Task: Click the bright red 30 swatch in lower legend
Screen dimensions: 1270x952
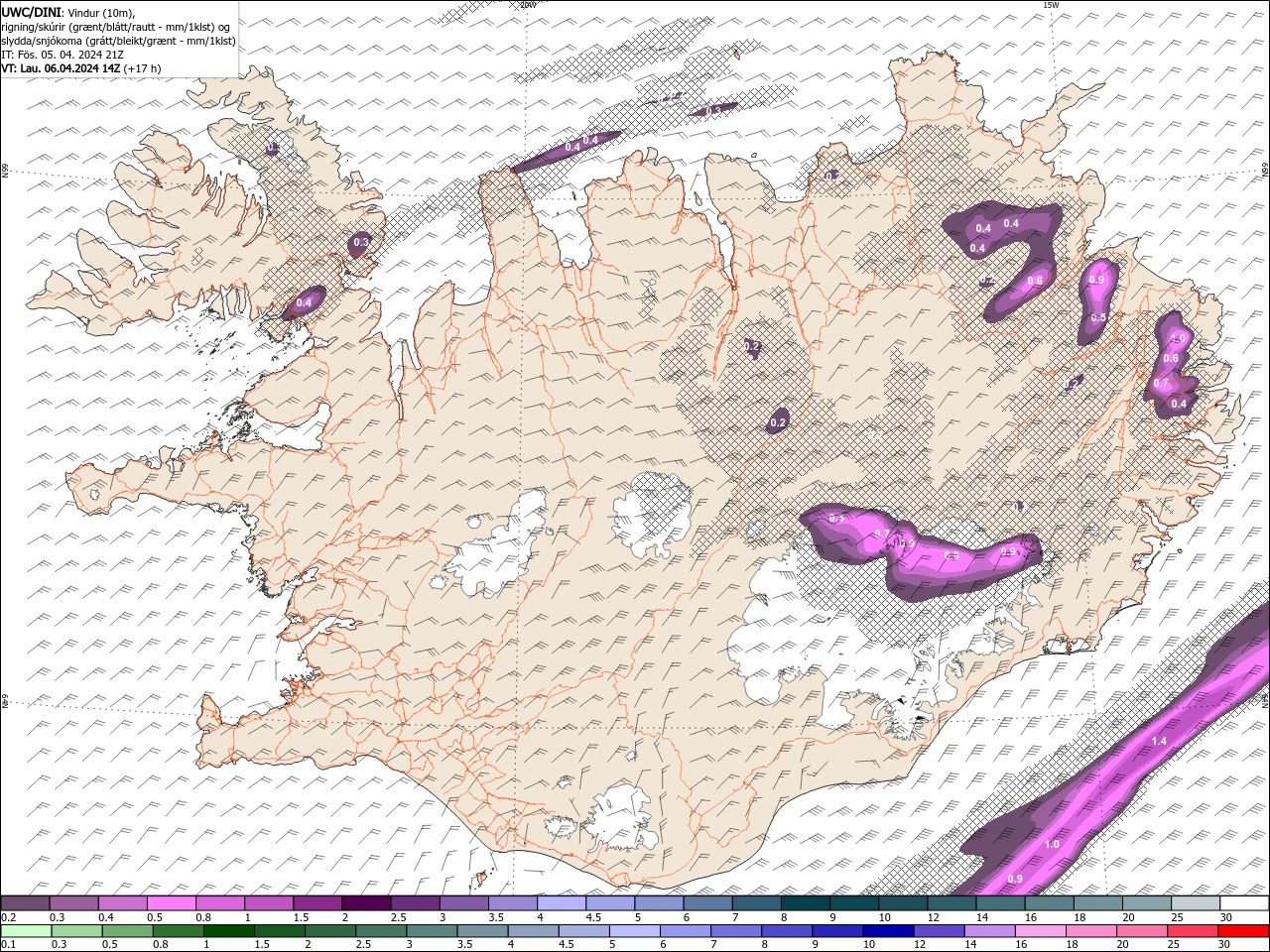Action: pyautogui.click(x=1244, y=931)
